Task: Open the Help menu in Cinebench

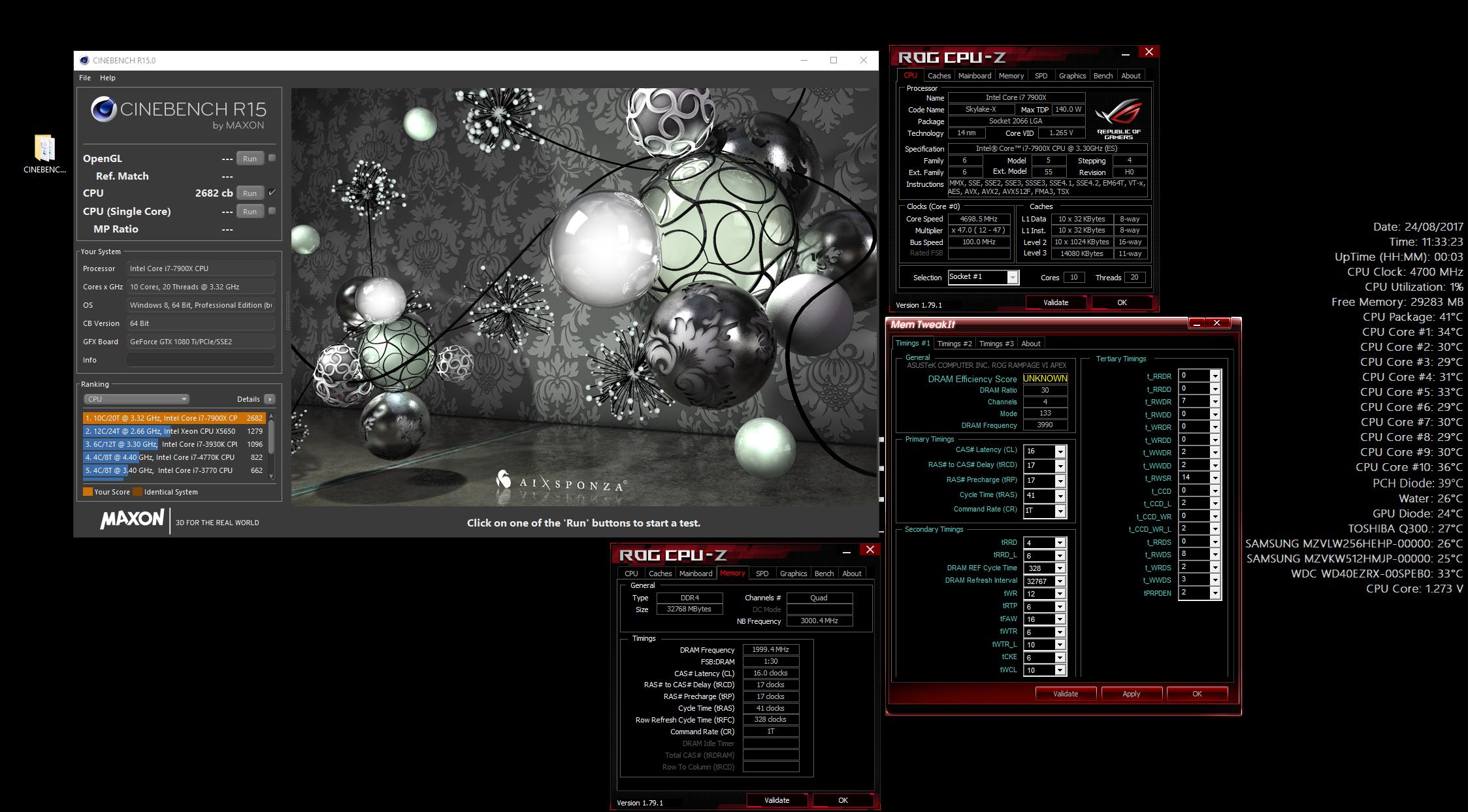Action: tap(108, 78)
